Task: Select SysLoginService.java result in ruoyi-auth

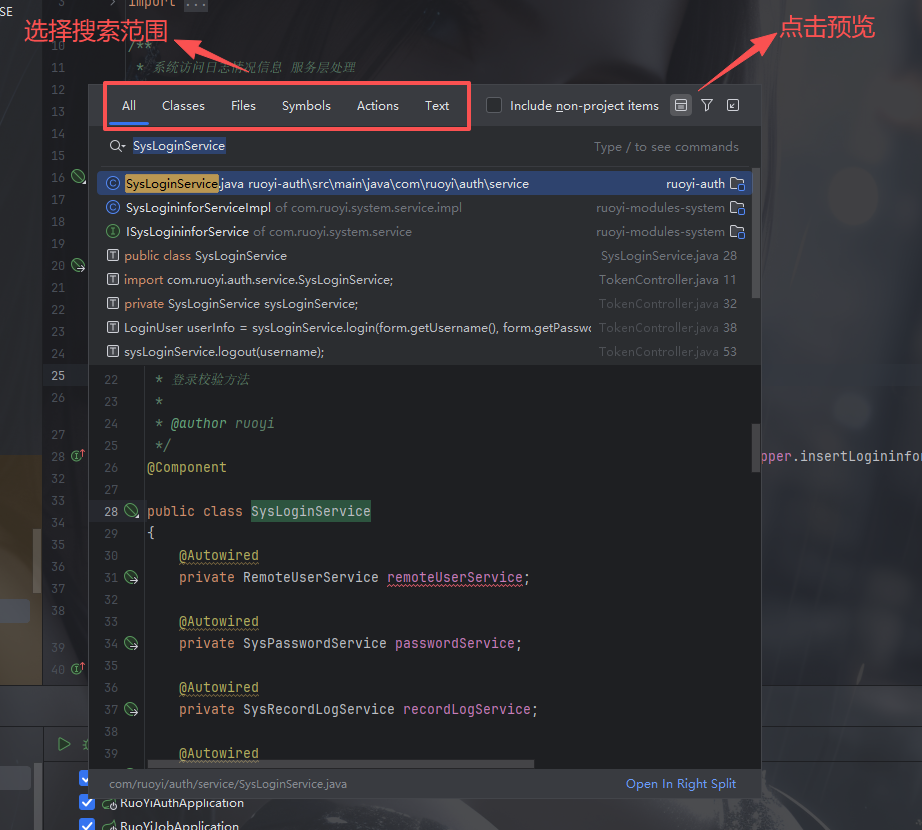Action: point(424,183)
